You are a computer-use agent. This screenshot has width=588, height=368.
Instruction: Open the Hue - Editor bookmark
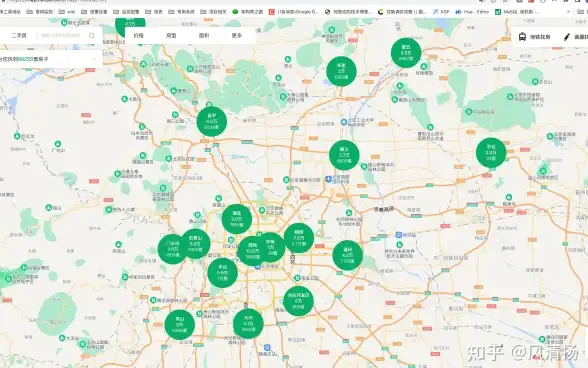472,12
